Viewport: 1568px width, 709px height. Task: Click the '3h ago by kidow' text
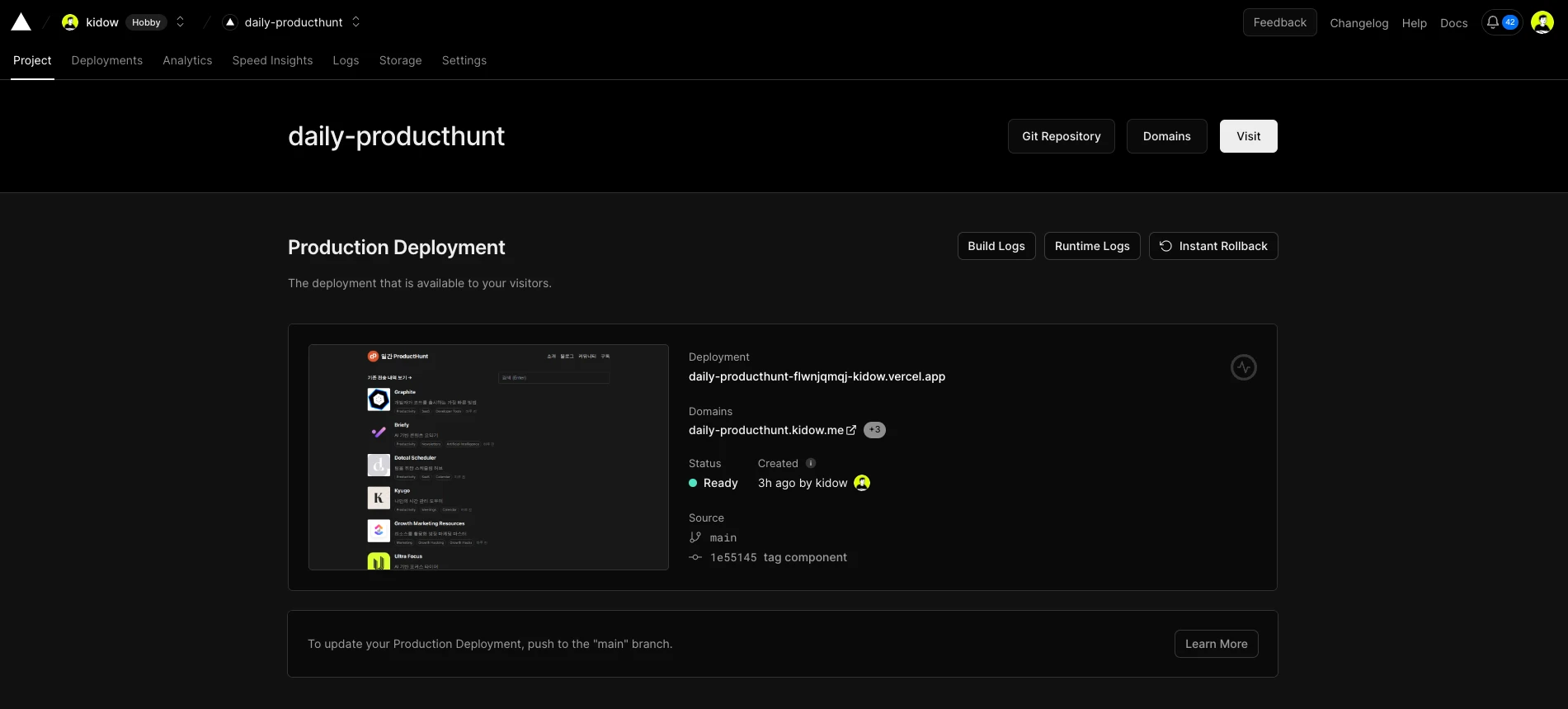click(x=803, y=483)
